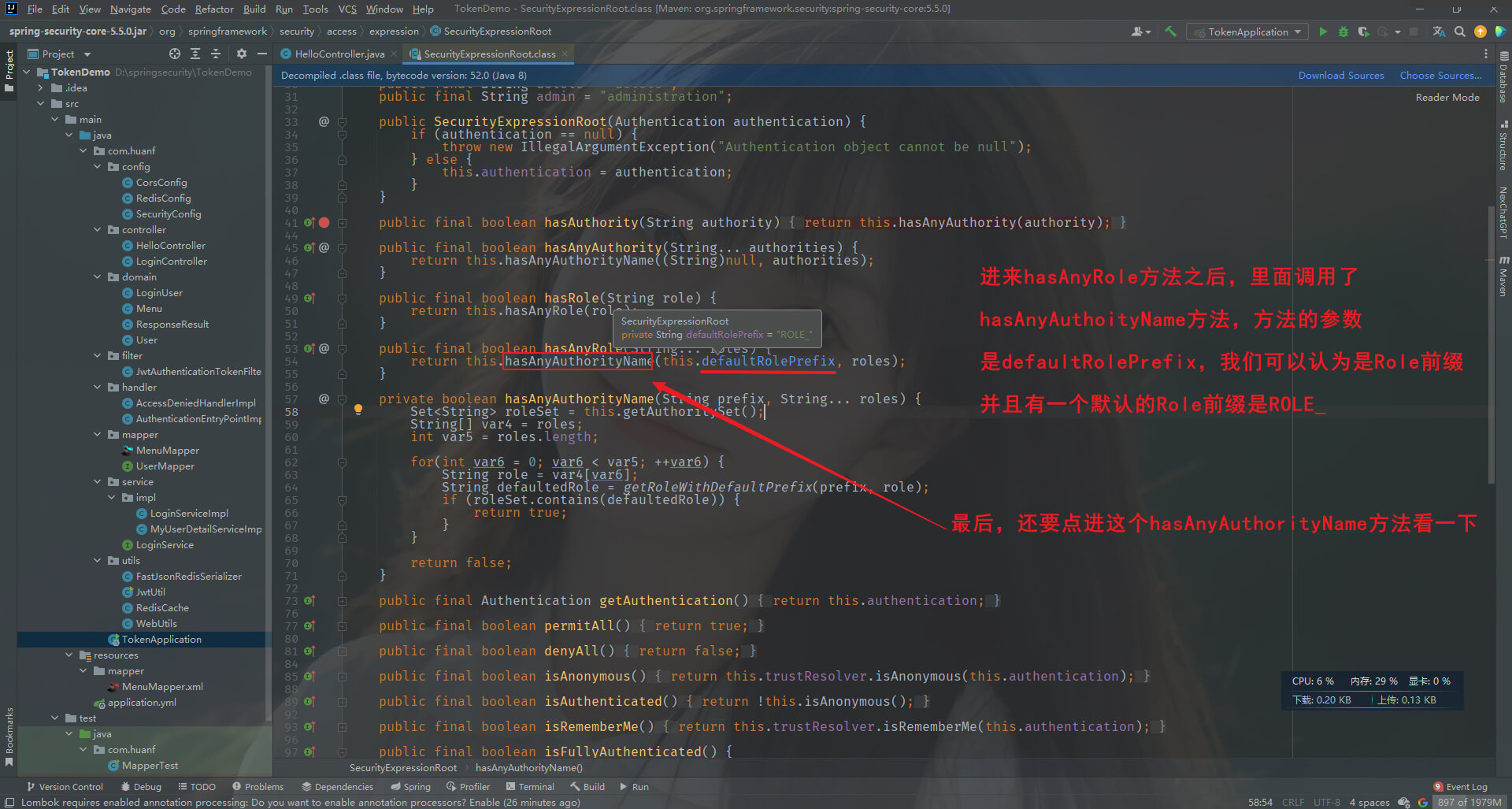Viewport: 1512px width, 809px height.
Task: Open the Project view selector dropdown
Action: tap(59, 54)
